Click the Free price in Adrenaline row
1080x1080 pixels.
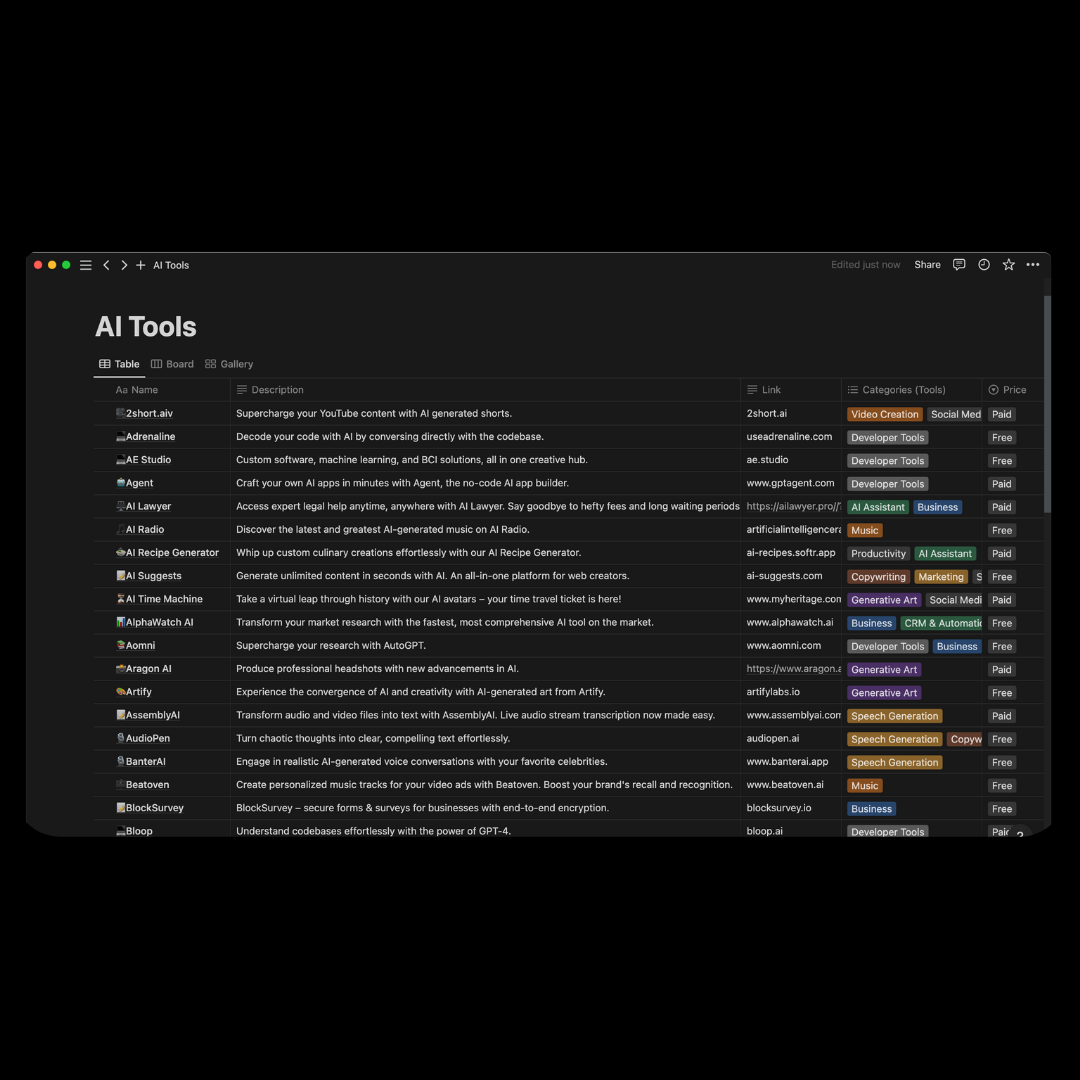click(1001, 437)
